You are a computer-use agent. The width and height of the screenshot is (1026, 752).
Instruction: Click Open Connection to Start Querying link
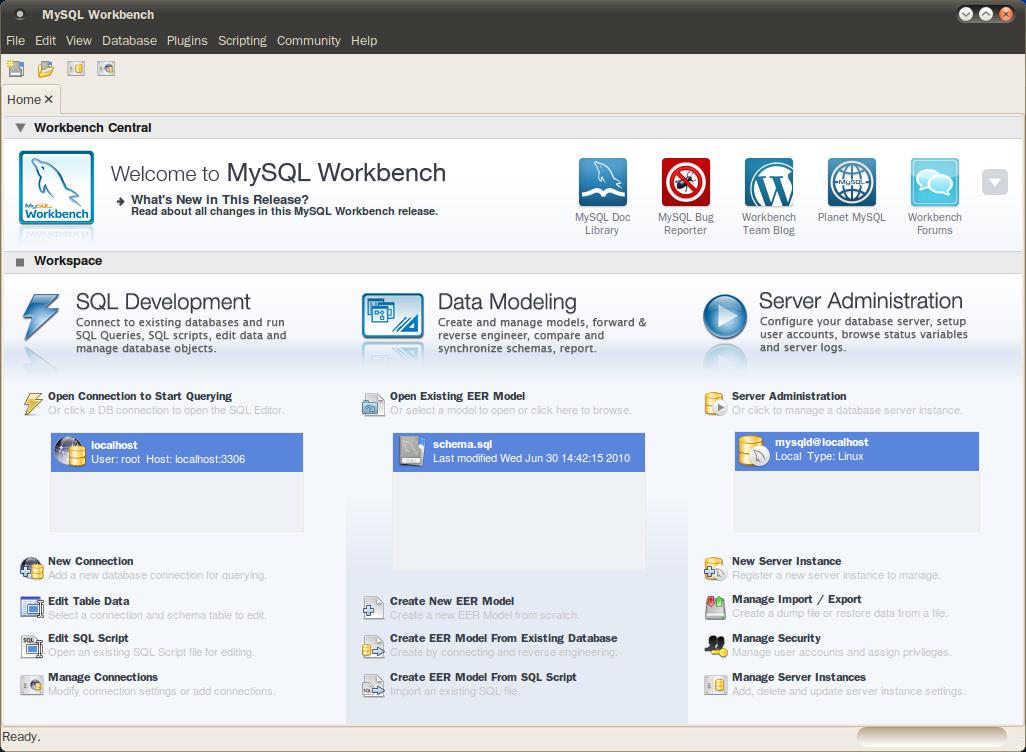pyautogui.click(x=140, y=396)
